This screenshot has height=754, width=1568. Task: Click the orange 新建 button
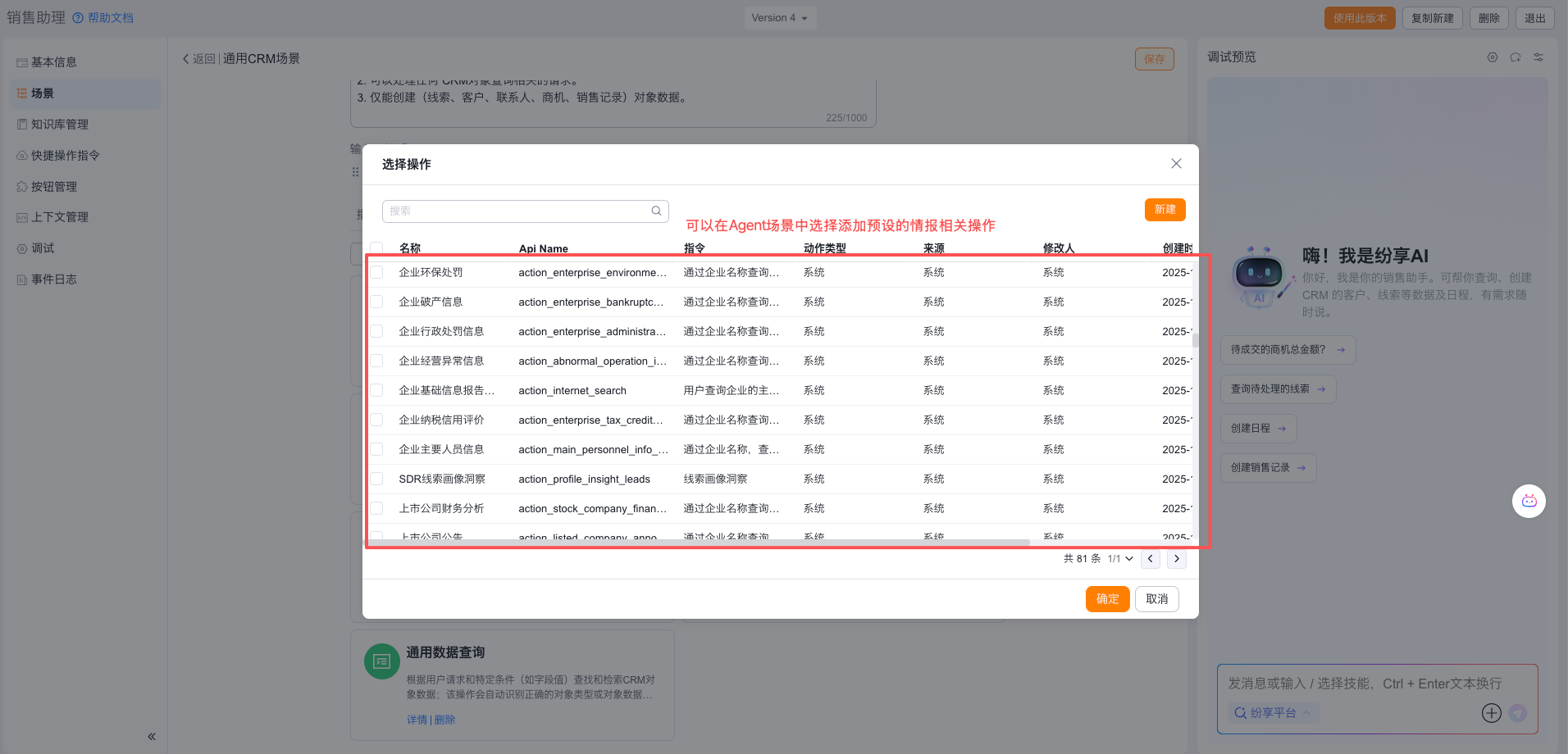point(1165,210)
